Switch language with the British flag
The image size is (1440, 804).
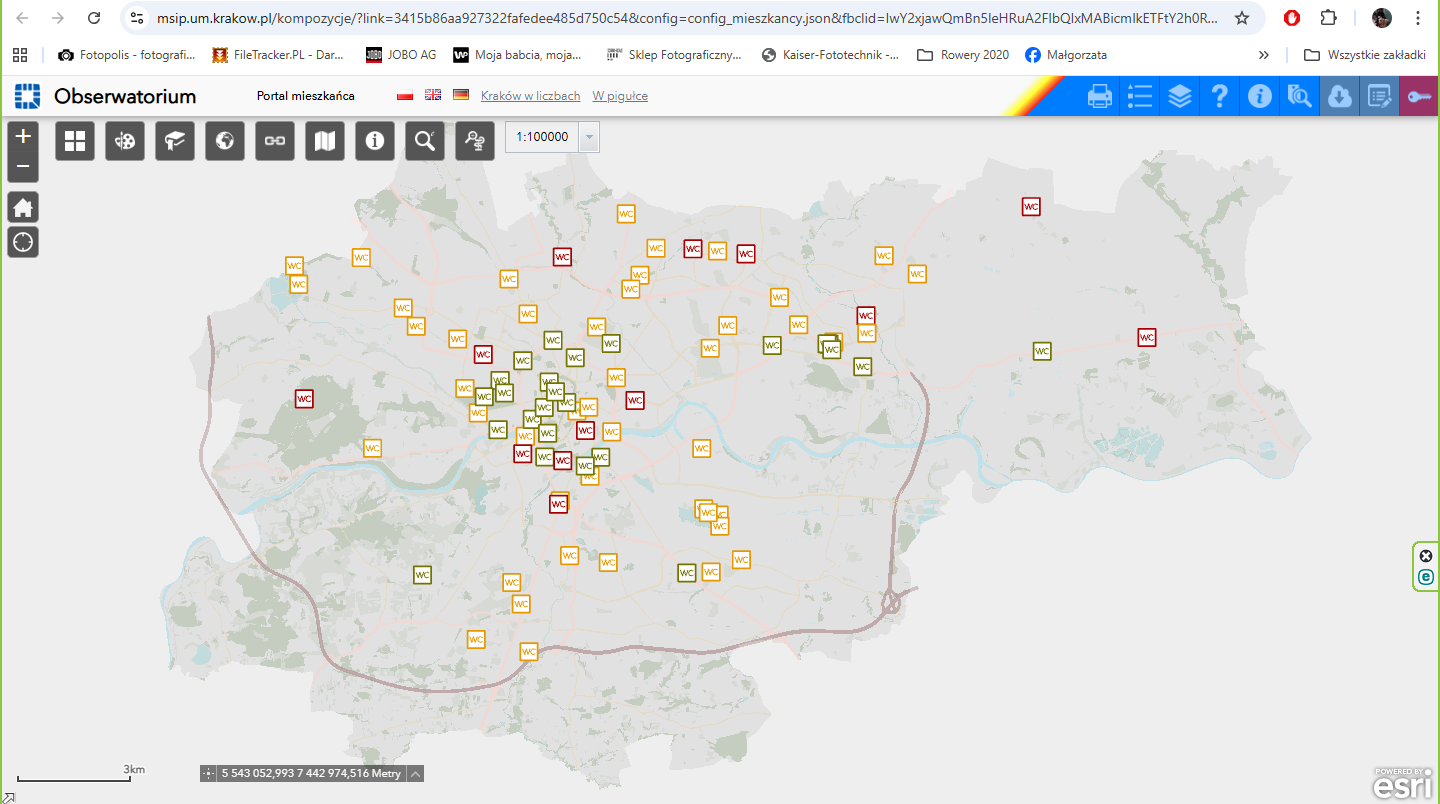(433, 95)
